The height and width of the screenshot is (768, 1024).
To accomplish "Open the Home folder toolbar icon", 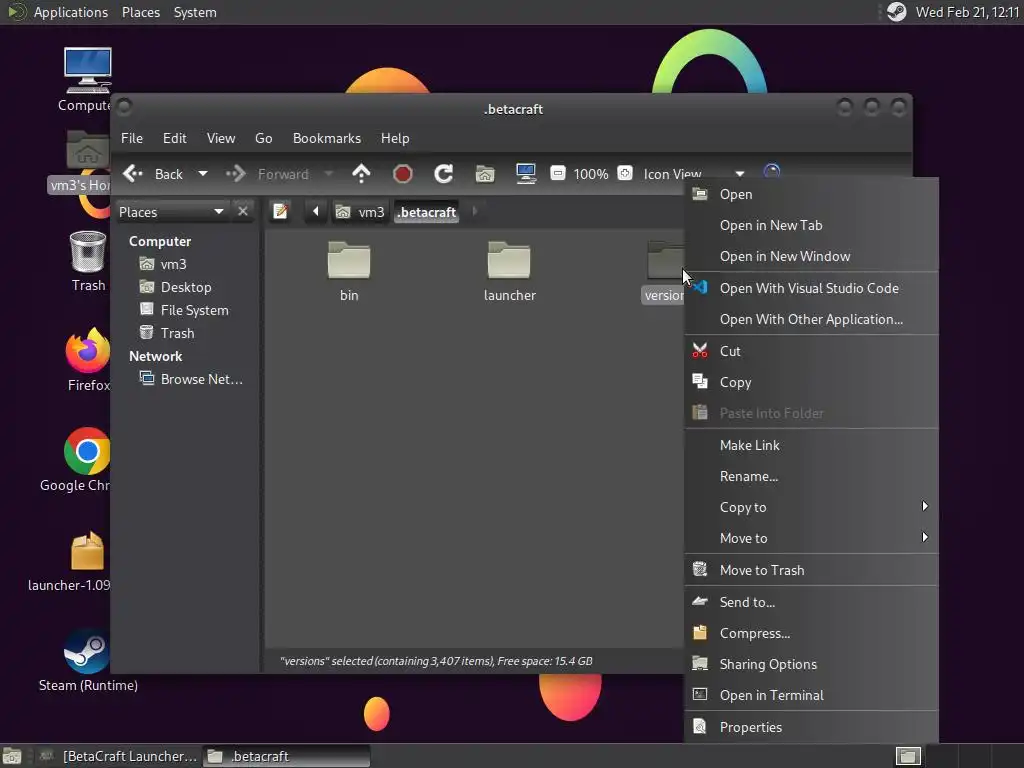I will [x=485, y=174].
